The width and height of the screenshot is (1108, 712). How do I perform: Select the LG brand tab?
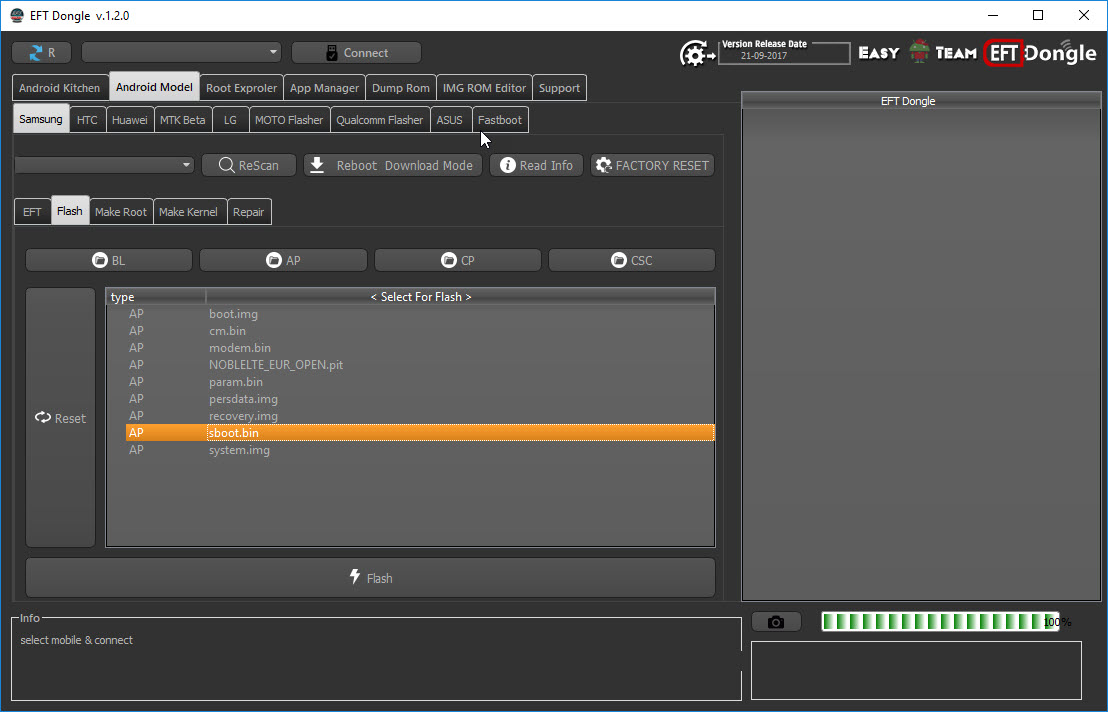tap(230, 119)
